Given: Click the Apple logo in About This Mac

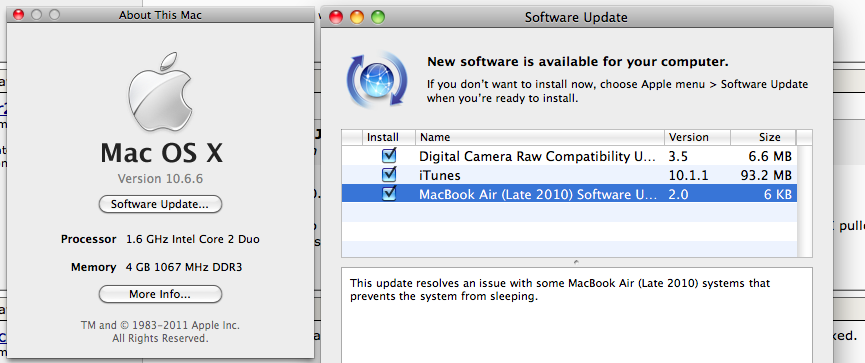Looking at the screenshot, I should point(160,92).
